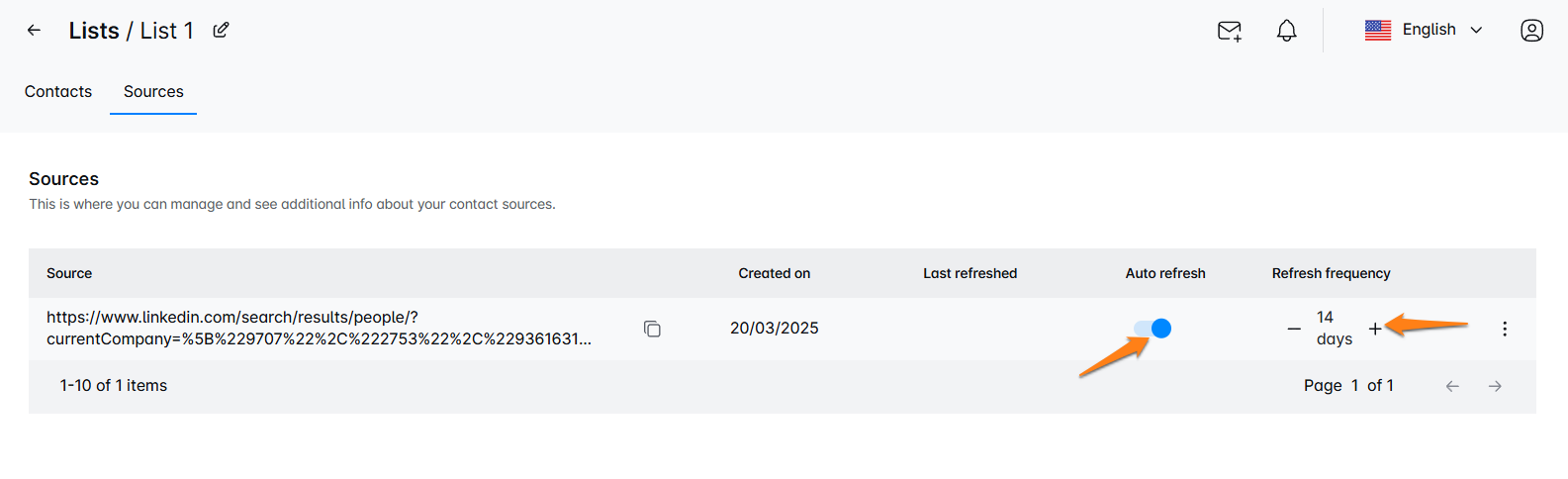Viewport: 1568px width, 479px height.
Task: Go to Lists breadcrumb
Action: (94, 31)
